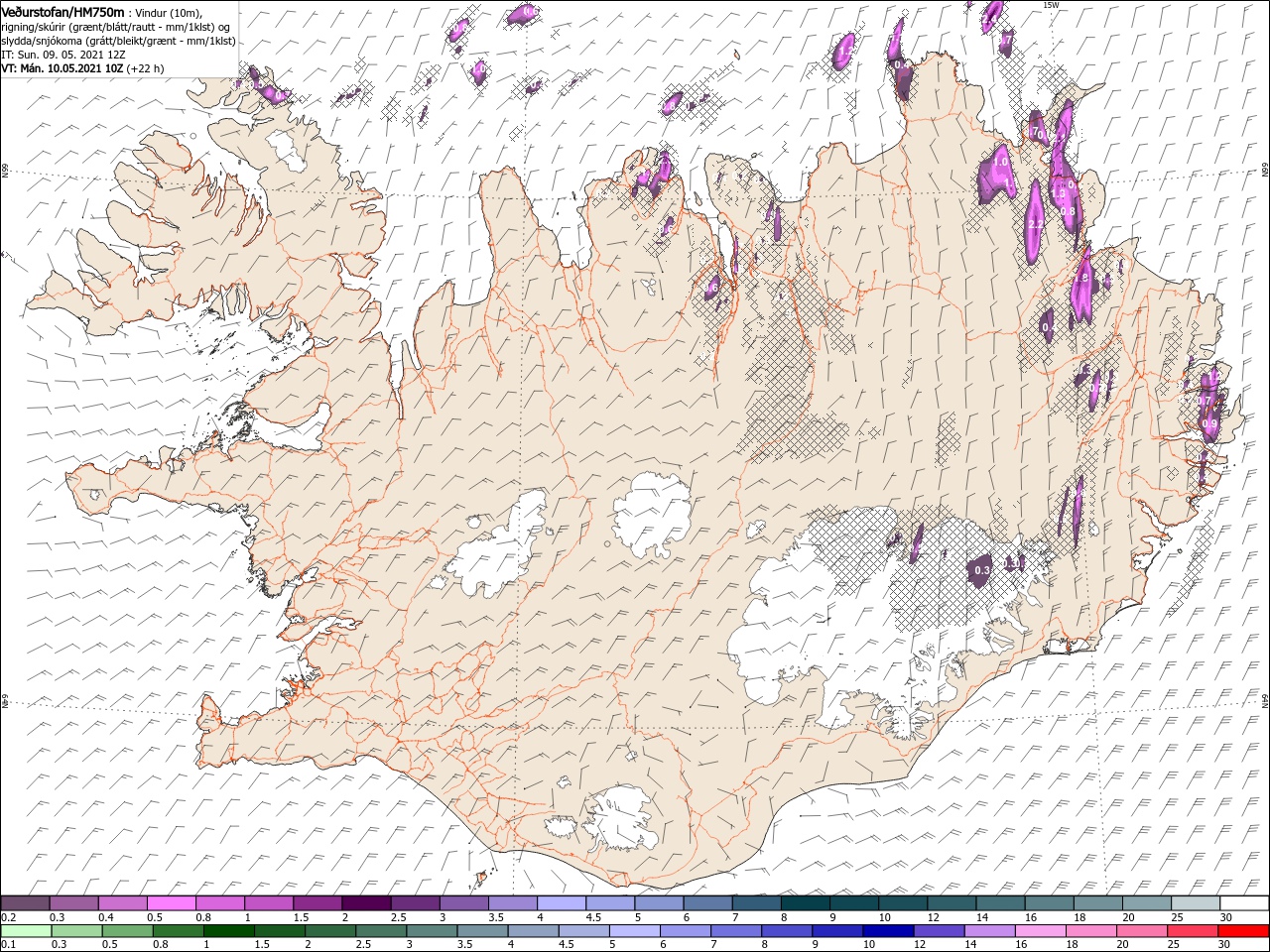Click the dark teal 8 swatch in upper legend
1270x952 pixels.
[x=807, y=903]
